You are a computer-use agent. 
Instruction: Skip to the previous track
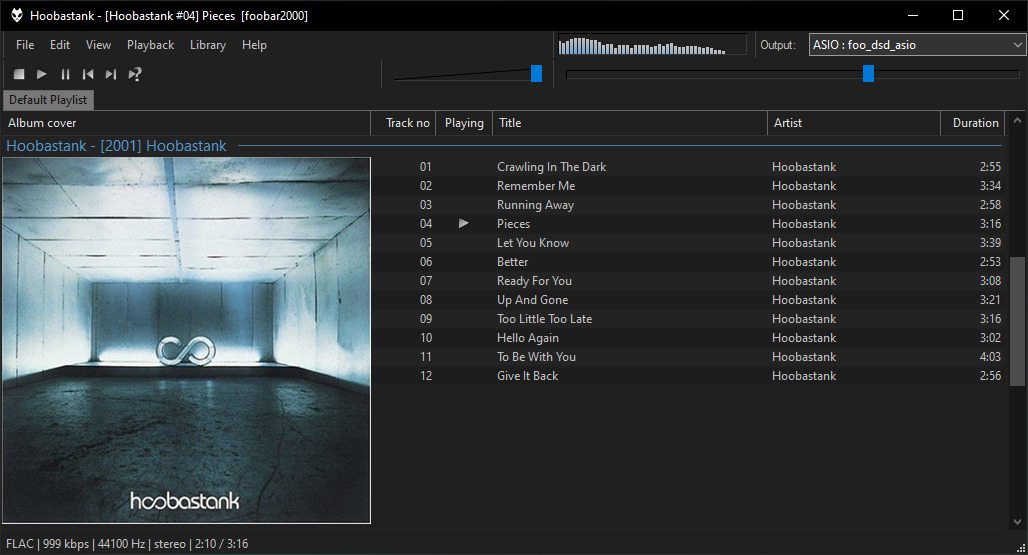tap(88, 74)
